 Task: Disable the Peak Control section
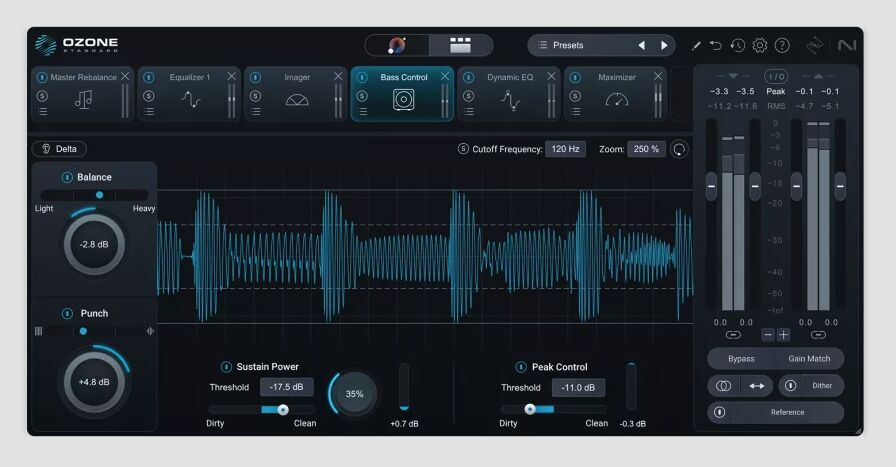coord(521,367)
